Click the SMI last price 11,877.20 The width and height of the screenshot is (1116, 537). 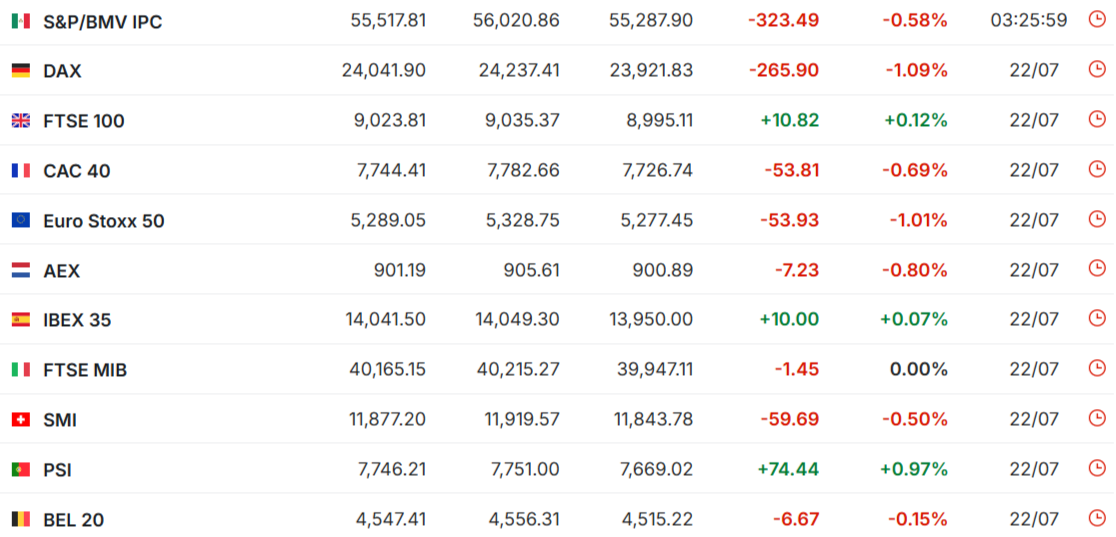[388, 419]
